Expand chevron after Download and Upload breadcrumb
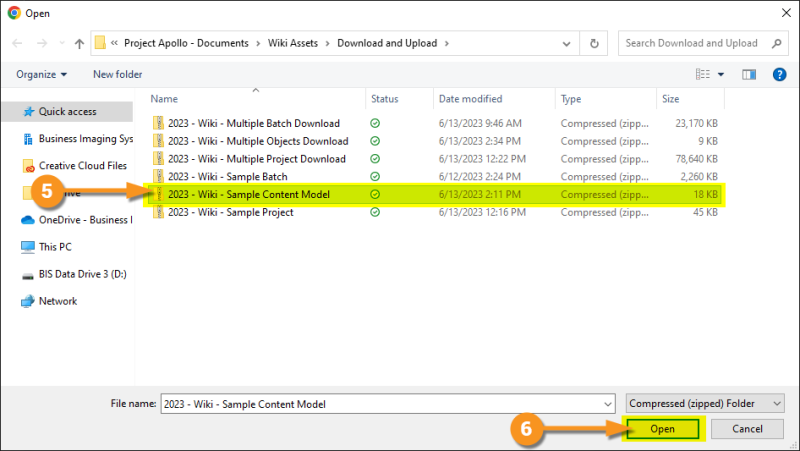800x451 pixels. coord(446,44)
